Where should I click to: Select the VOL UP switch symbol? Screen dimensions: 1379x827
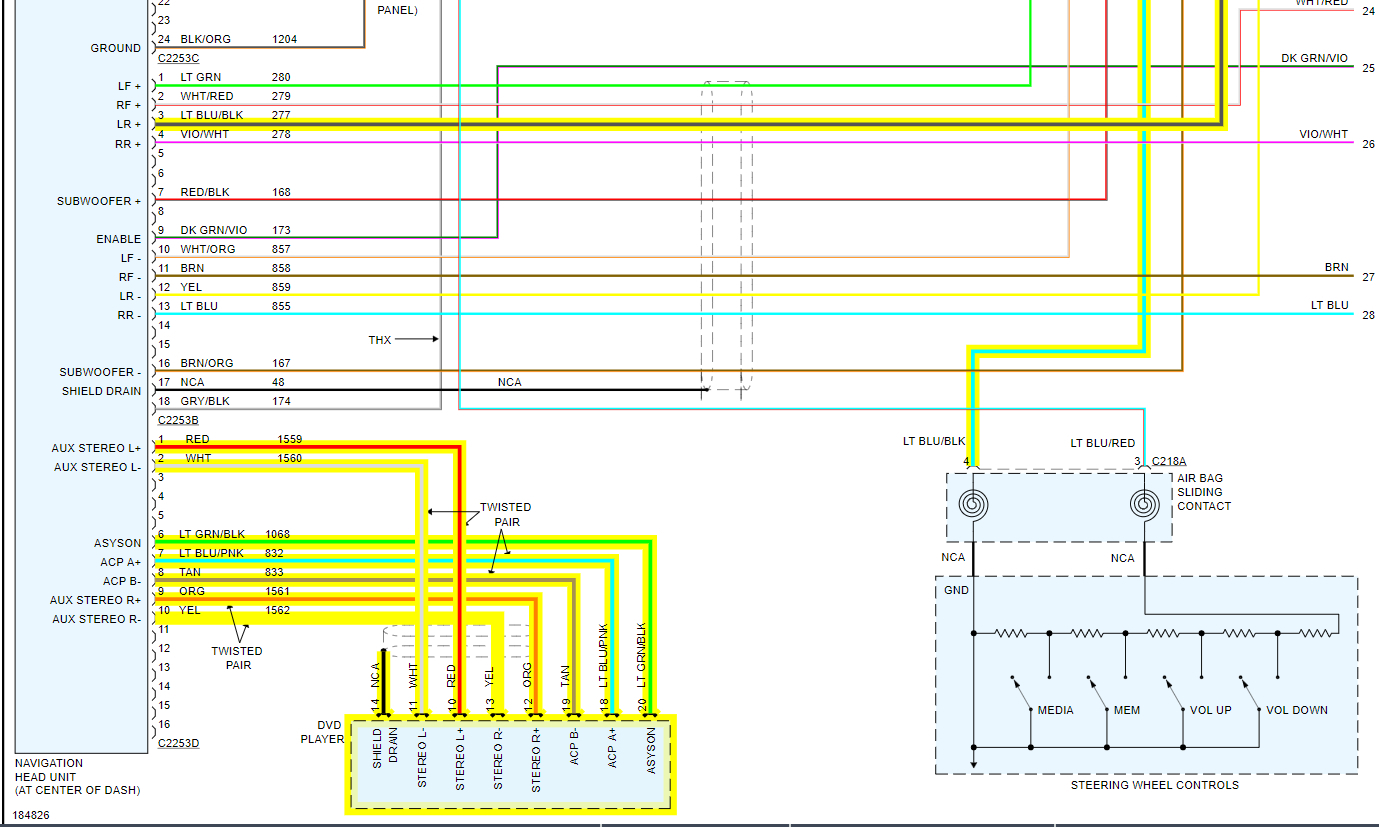[x=1173, y=694]
